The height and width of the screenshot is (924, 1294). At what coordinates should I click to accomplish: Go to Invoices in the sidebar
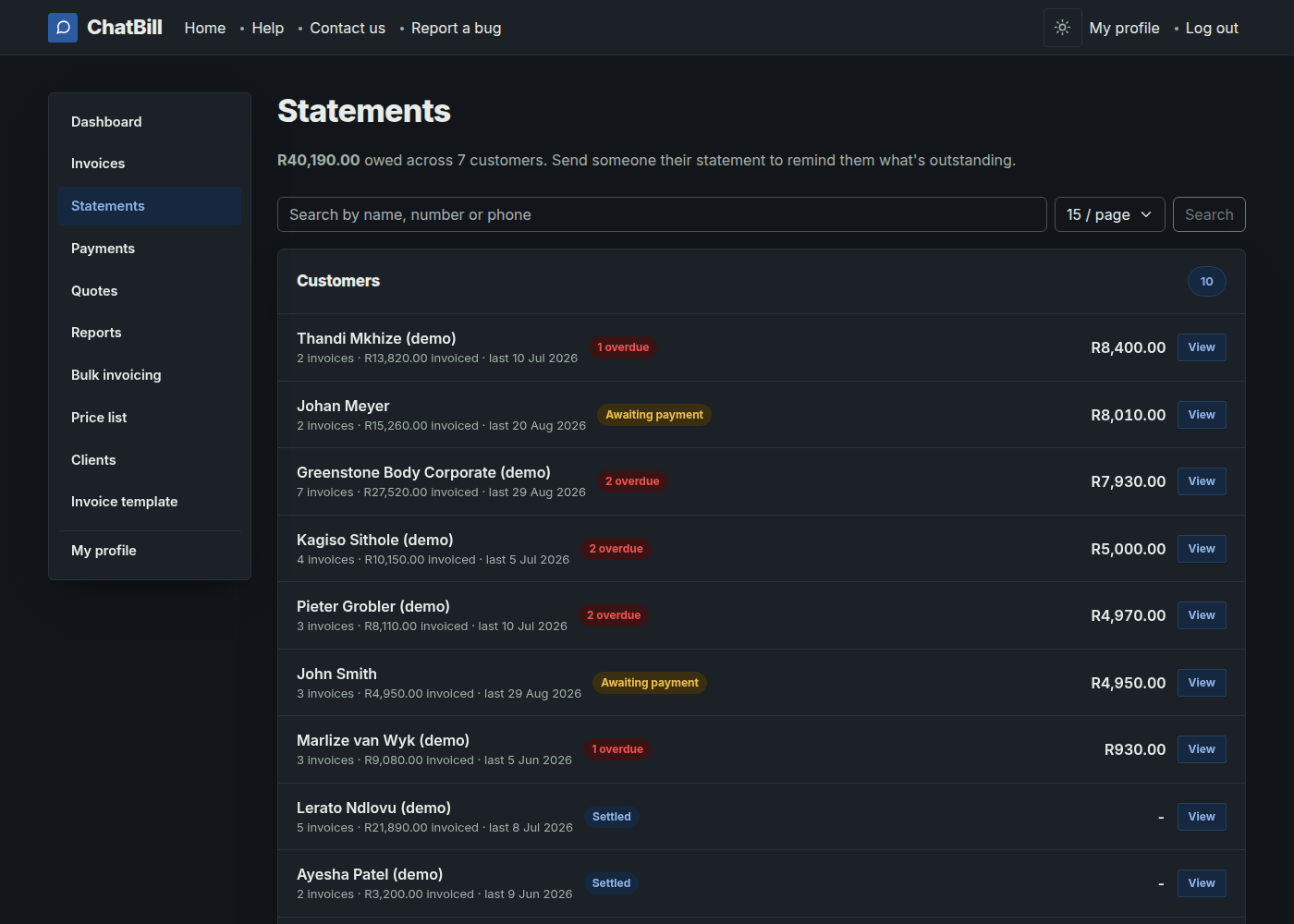pyautogui.click(x=150, y=164)
